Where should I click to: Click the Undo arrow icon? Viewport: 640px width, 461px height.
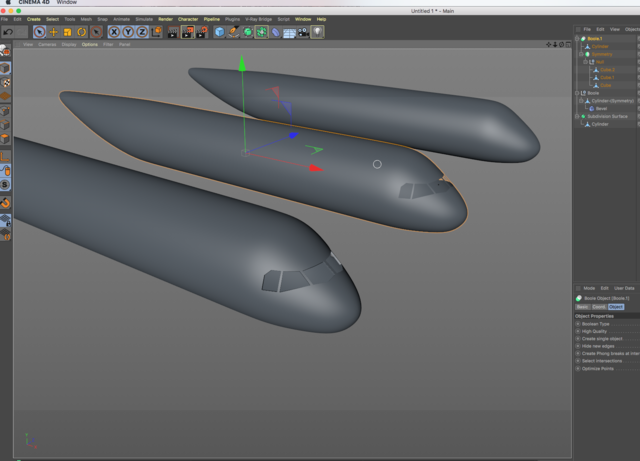8,32
